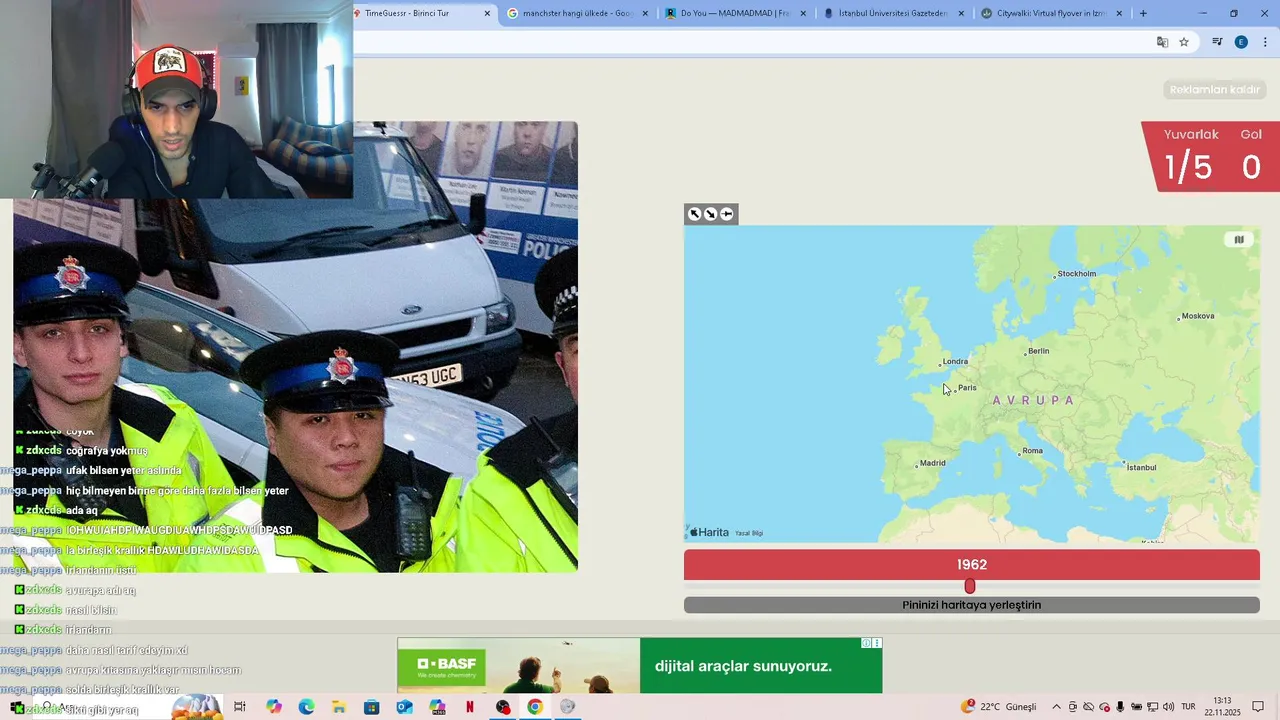Open the 'Yasal Bilgi' map link
Image resolution: width=1280 pixels, height=720 pixels.
click(x=749, y=533)
